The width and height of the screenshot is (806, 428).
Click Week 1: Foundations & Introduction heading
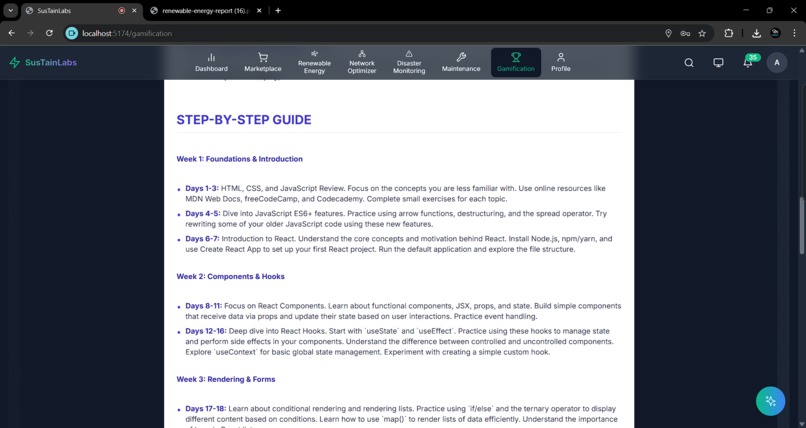240,159
